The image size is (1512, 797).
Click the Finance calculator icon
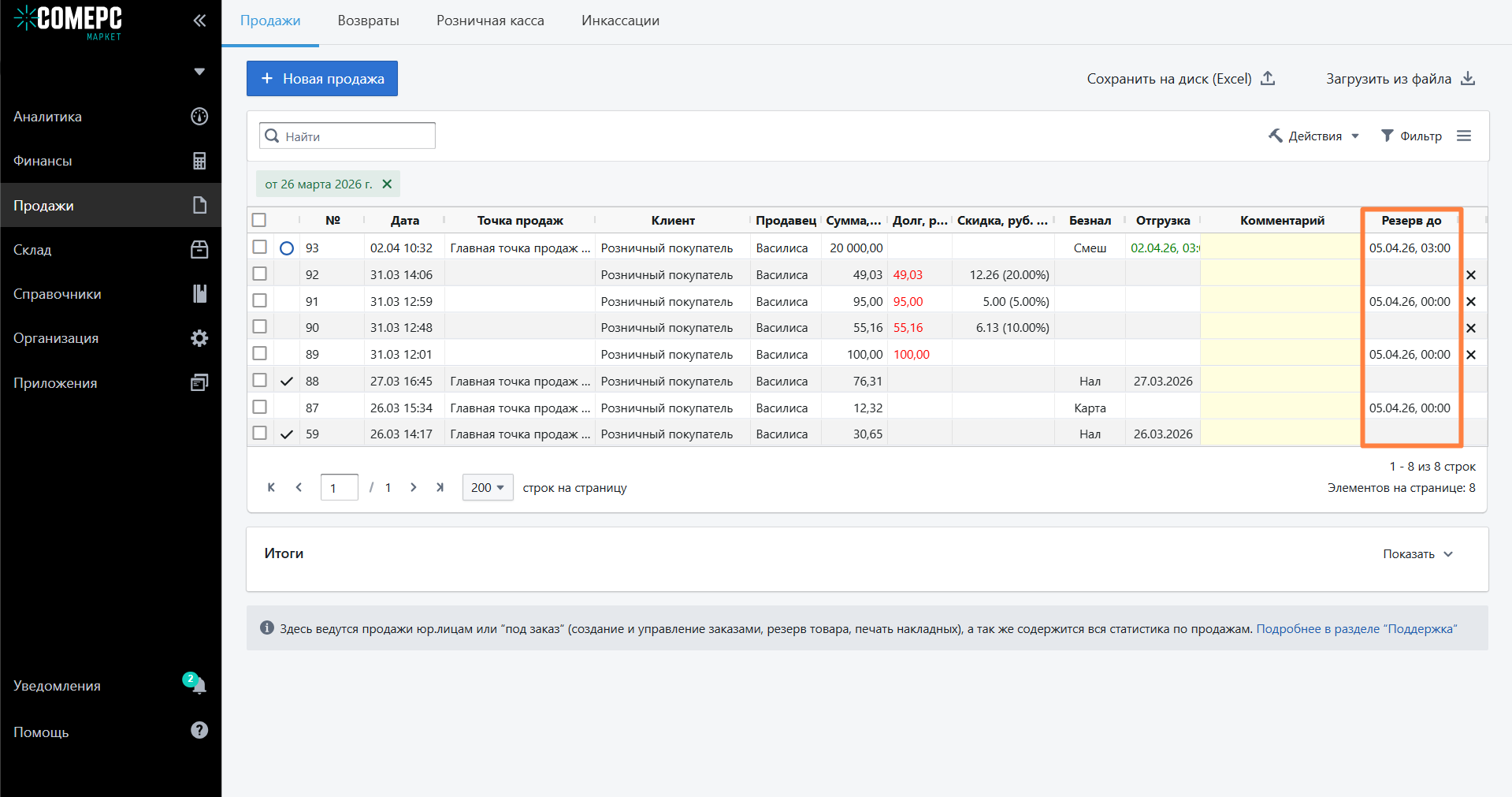click(x=199, y=161)
